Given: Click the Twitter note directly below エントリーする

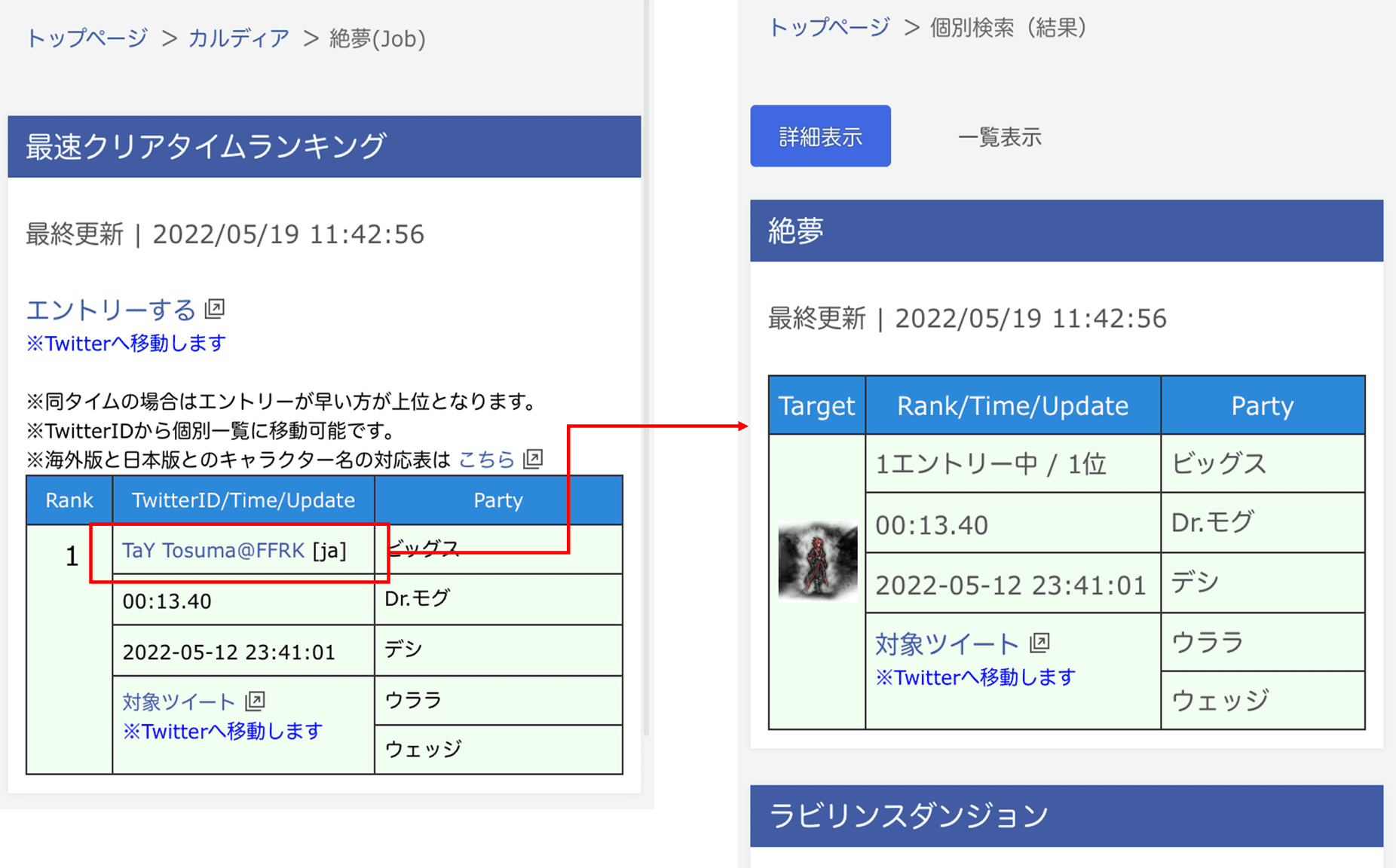Looking at the screenshot, I should click(126, 344).
